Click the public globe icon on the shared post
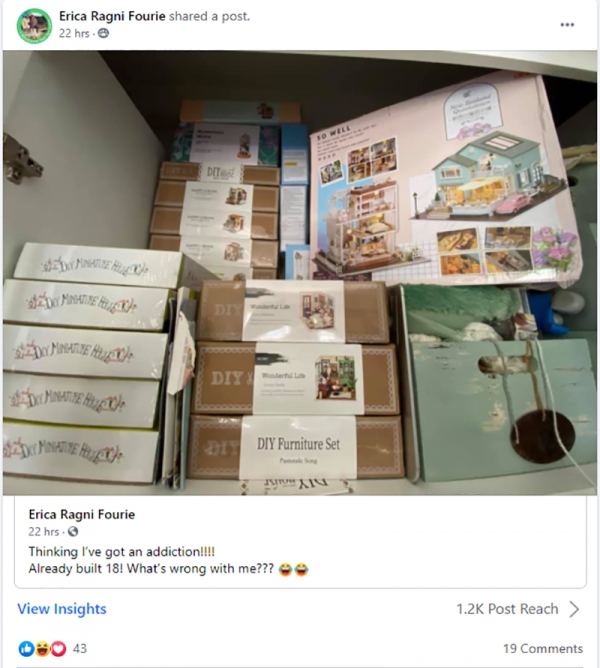Image resolution: width=600 pixels, height=668 pixels. (73, 531)
